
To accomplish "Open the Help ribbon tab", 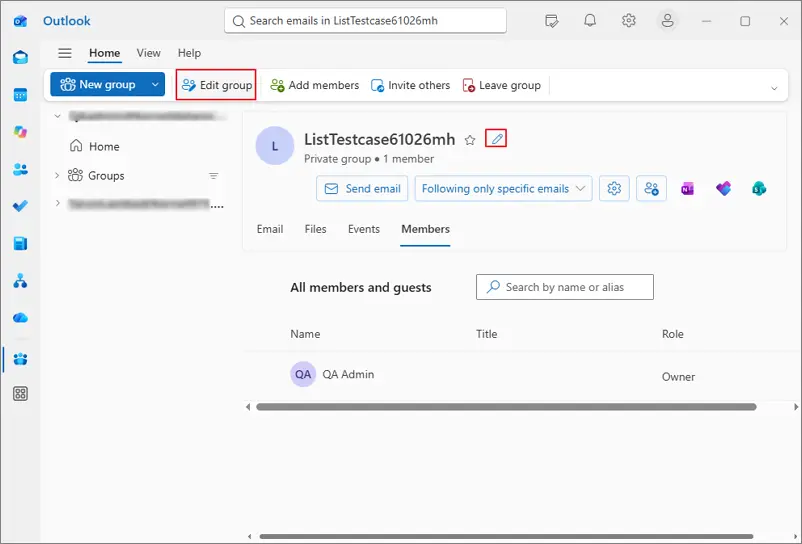I will click(x=189, y=53).
